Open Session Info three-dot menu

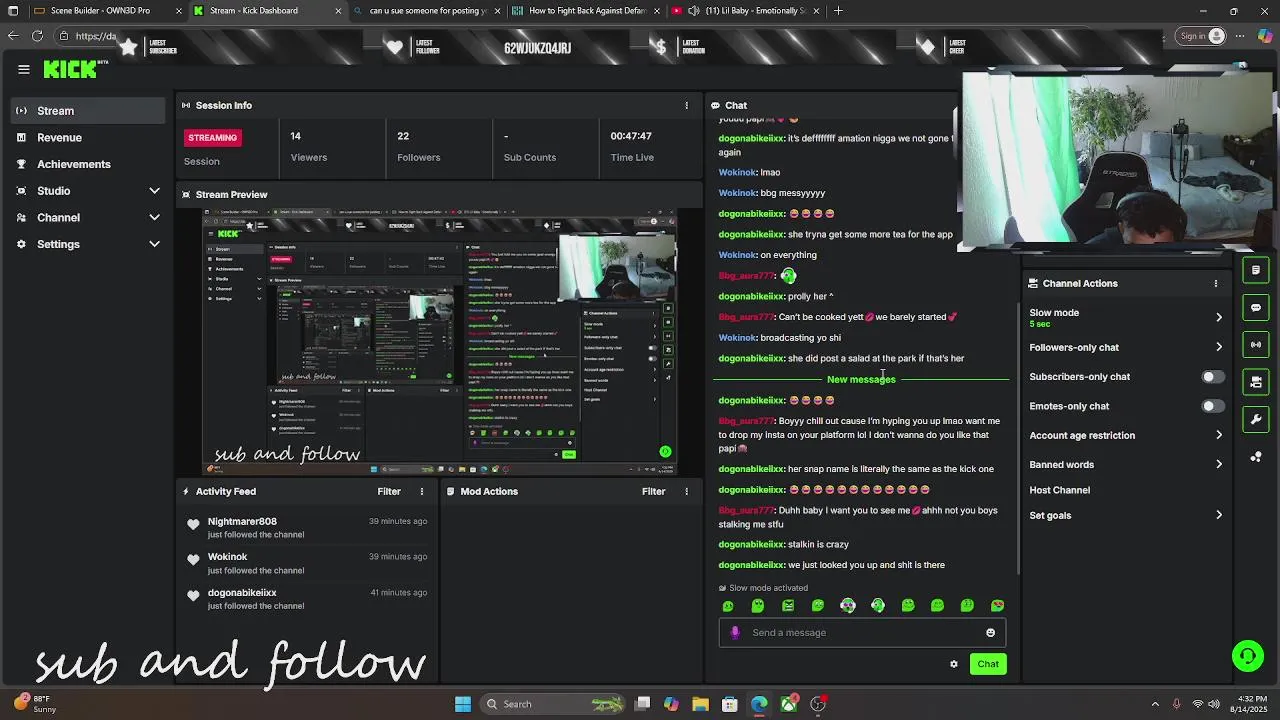[686, 105]
